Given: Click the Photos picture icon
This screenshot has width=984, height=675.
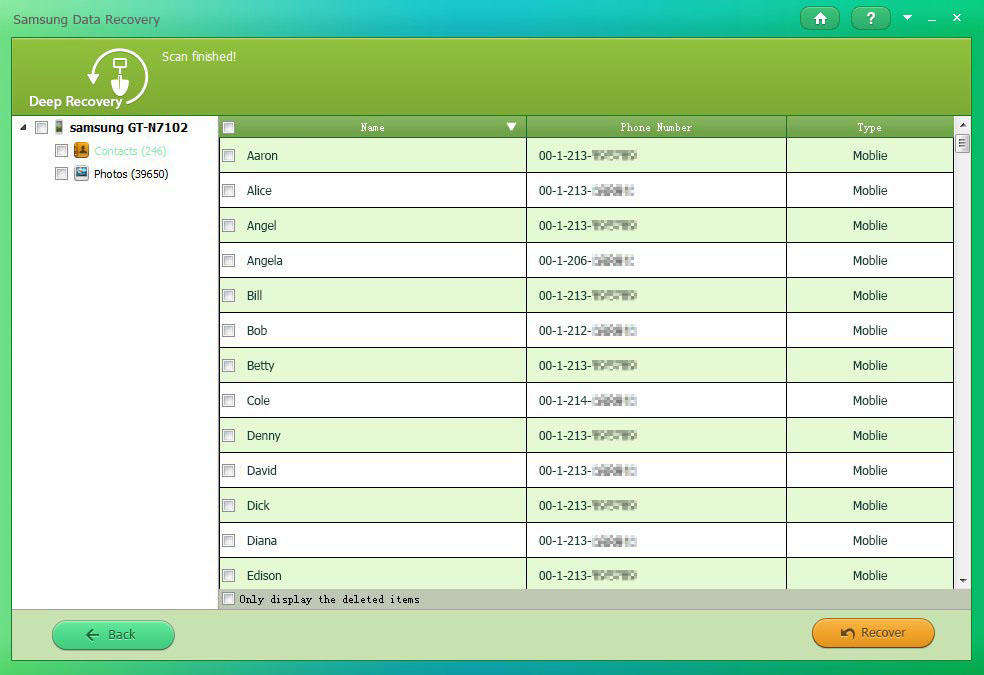Looking at the screenshot, I should pyautogui.click(x=81, y=173).
